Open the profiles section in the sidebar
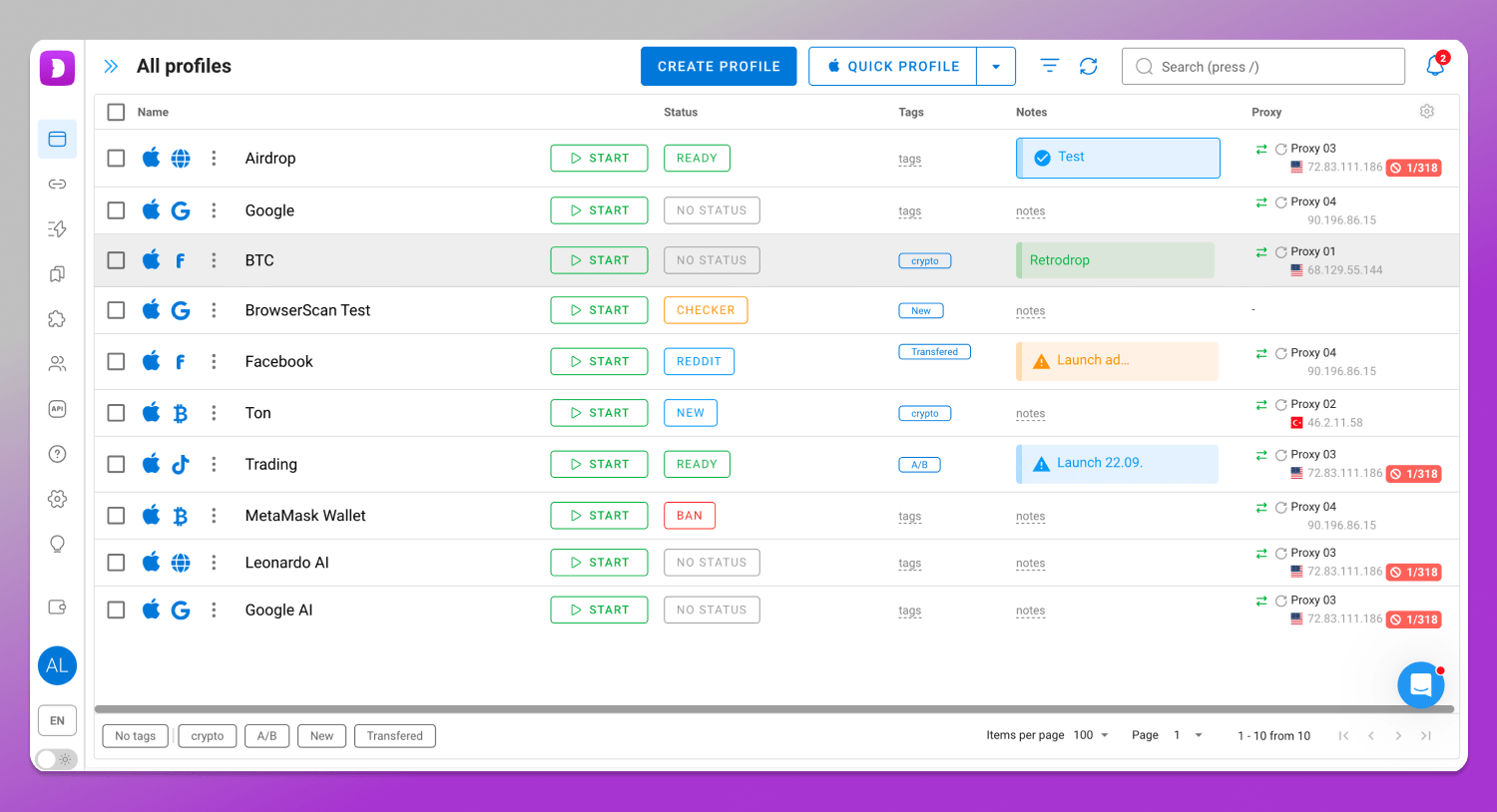1497x812 pixels. tap(57, 140)
